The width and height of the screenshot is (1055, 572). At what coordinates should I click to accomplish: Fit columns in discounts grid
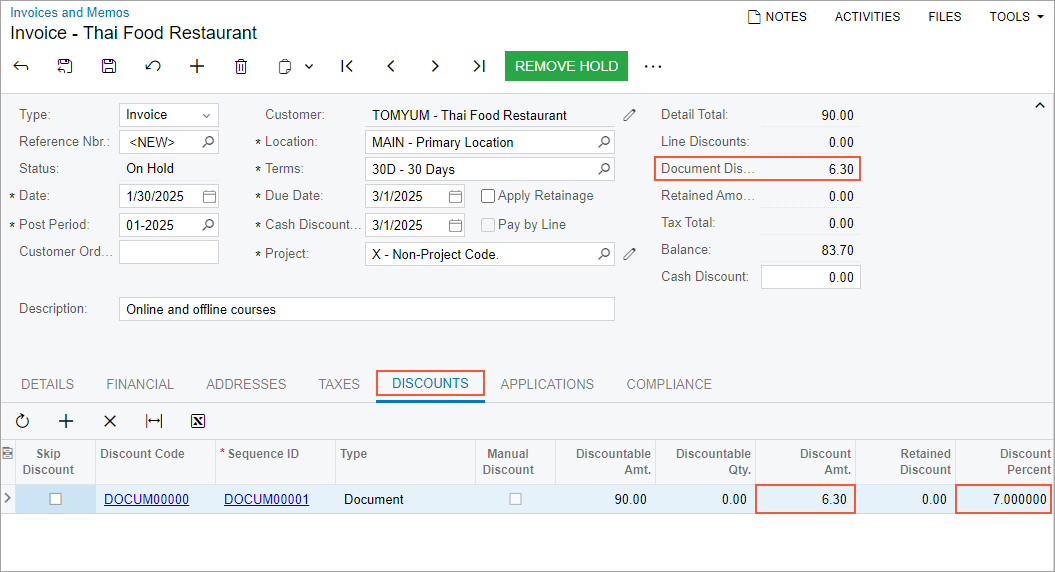154,421
